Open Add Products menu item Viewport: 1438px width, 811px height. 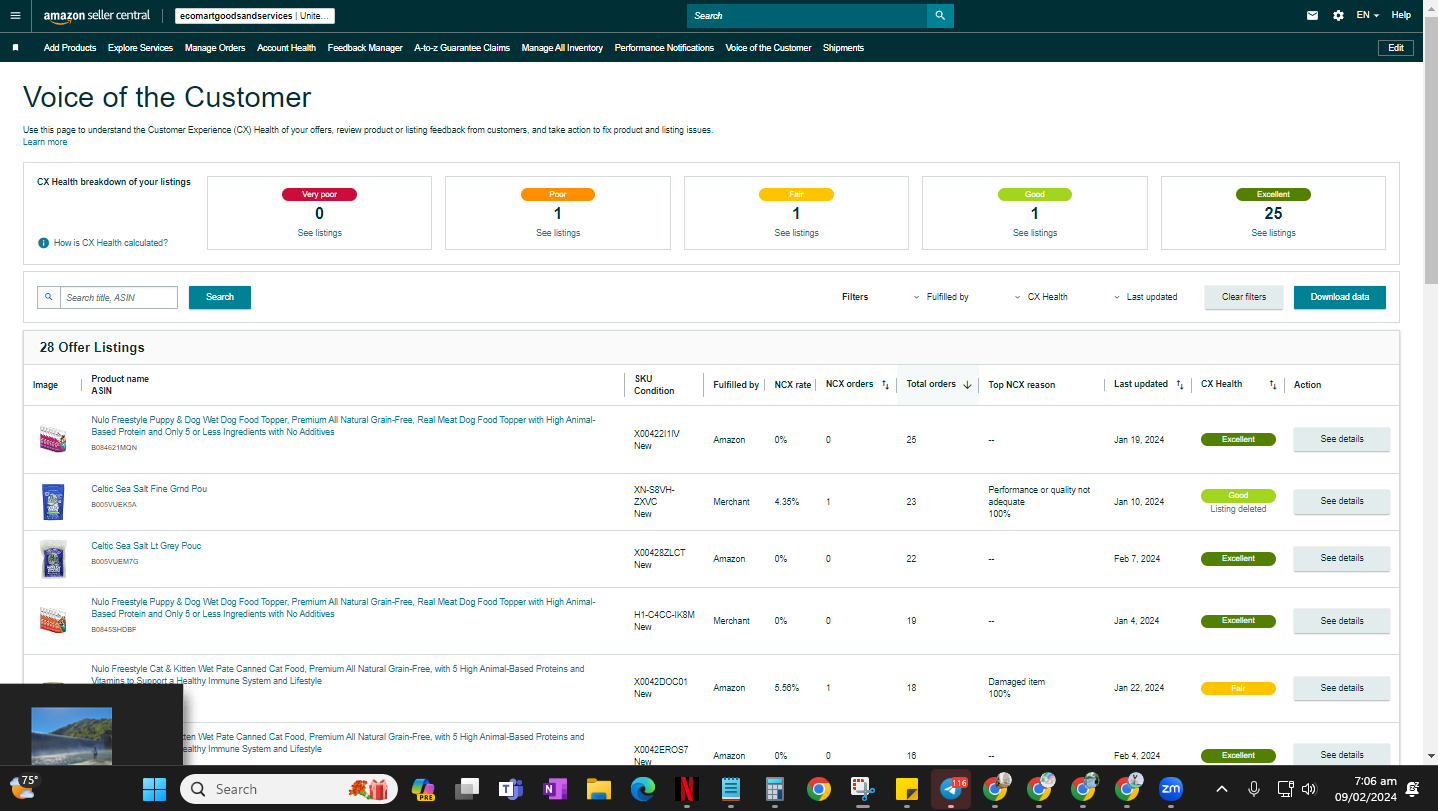click(x=70, y=48)
